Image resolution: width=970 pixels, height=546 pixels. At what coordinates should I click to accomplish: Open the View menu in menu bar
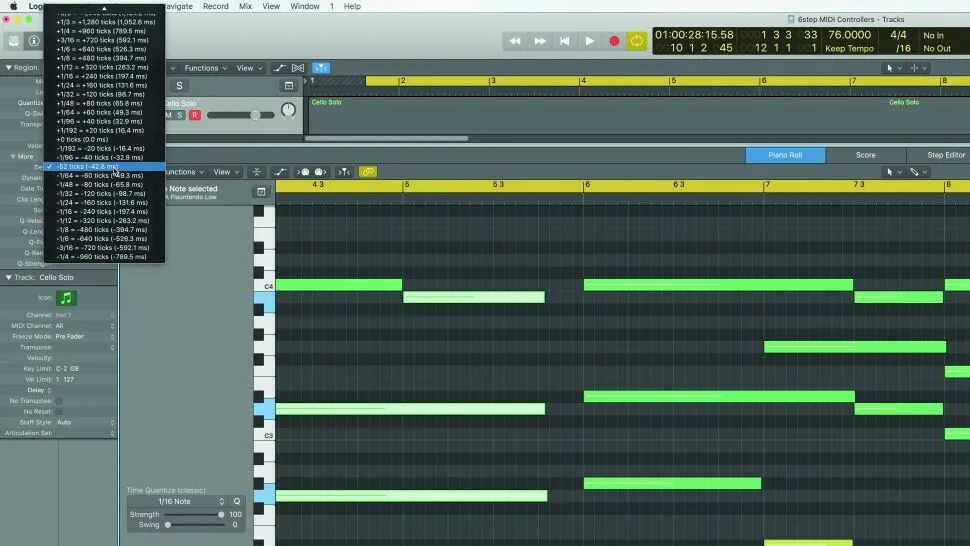click(271, 6)
